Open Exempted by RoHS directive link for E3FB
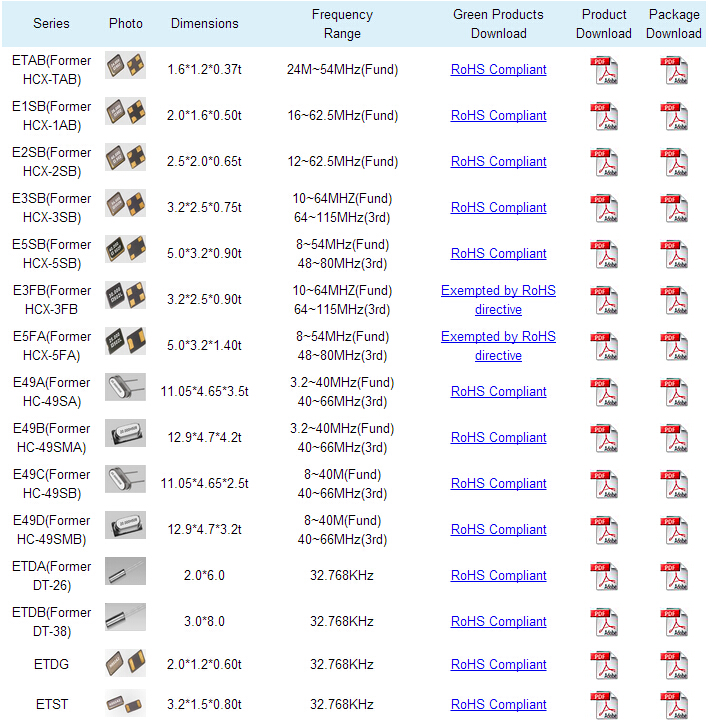The height and width of the screenshot is (728, 712). (498, 300)
